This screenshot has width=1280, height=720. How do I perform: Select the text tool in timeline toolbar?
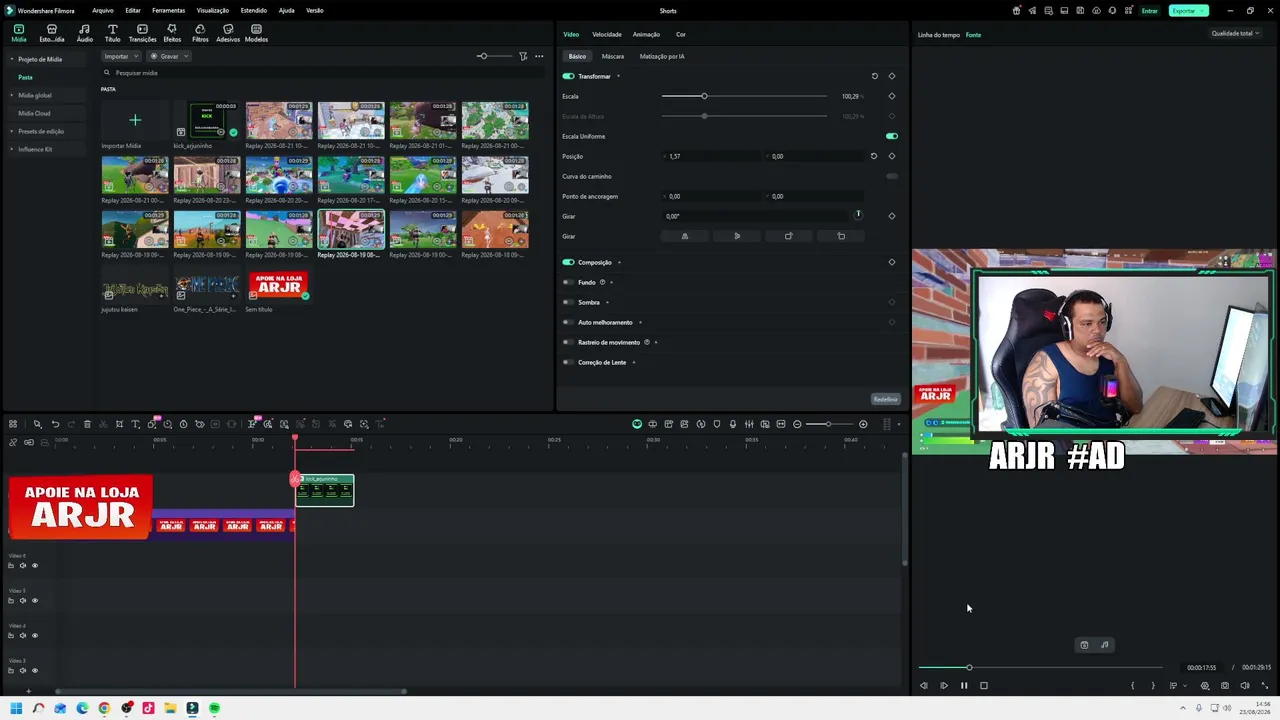135,424
